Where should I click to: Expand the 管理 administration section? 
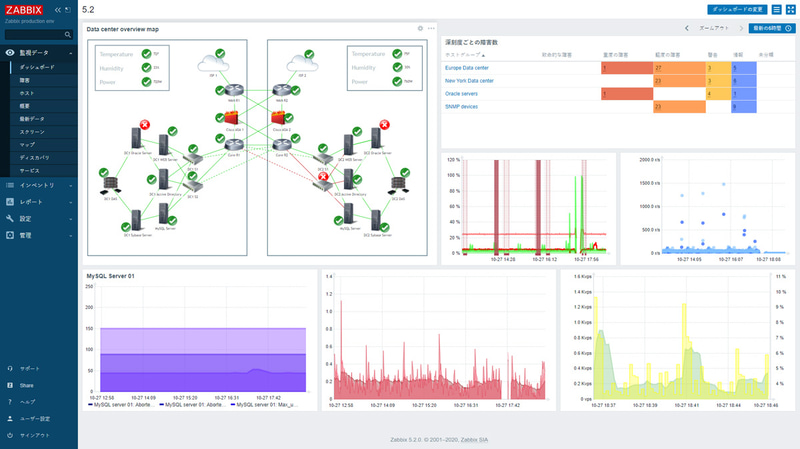click(x=39, y=235)
